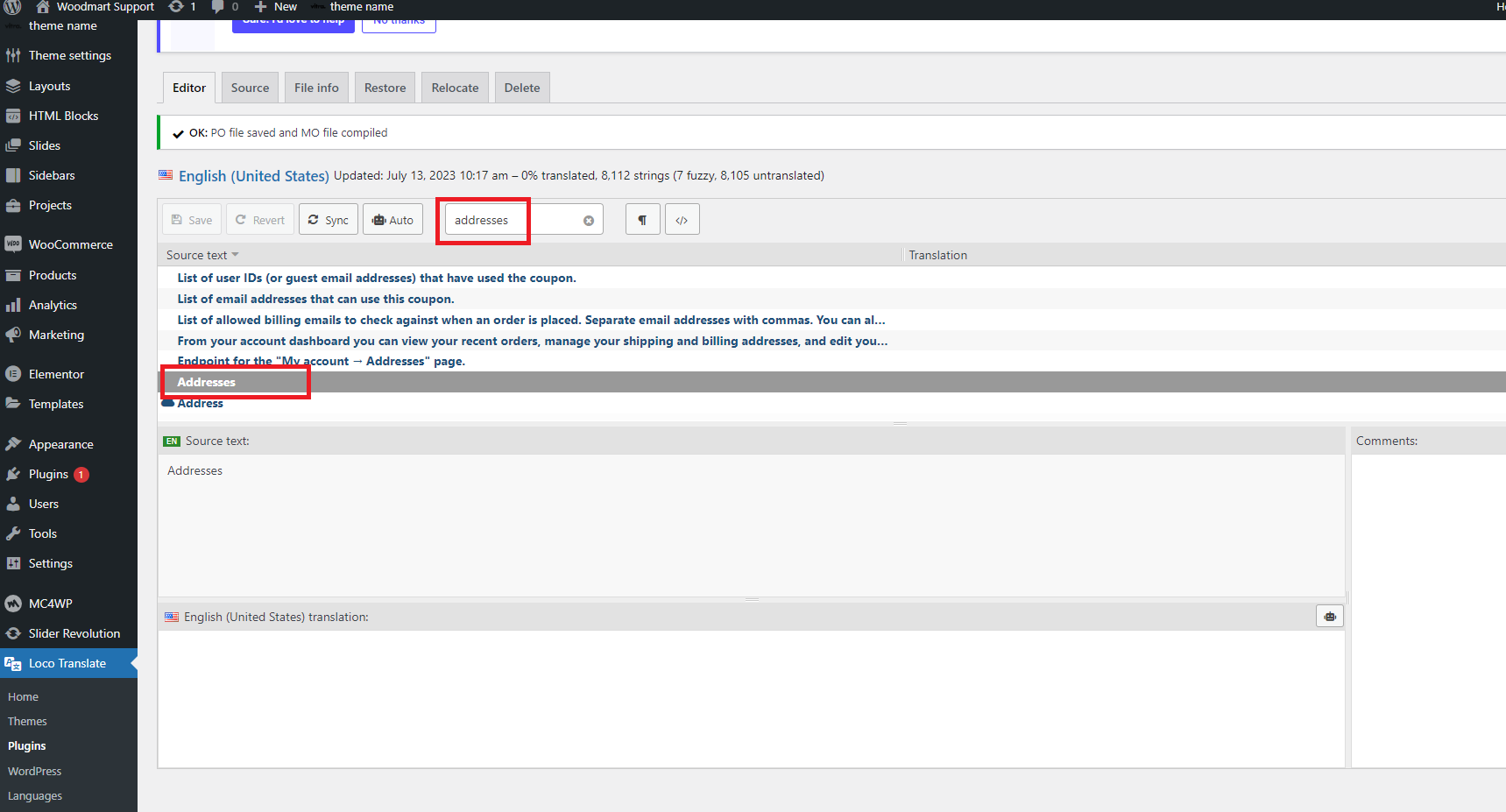
Task: Switch to the File info tab
Action: (x=316, y=88)
